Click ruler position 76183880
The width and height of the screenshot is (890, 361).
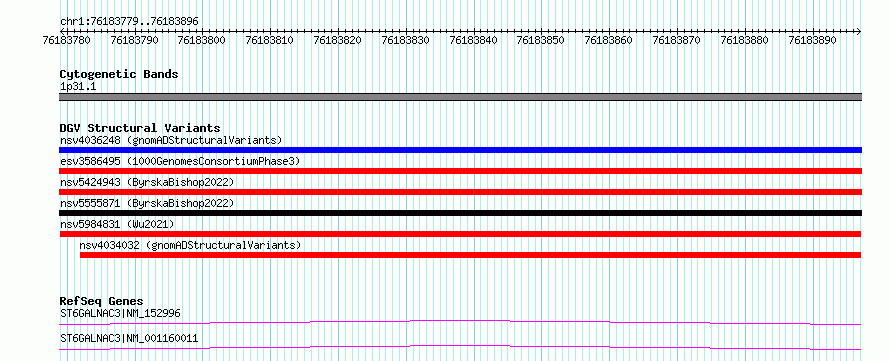[744, 40]
